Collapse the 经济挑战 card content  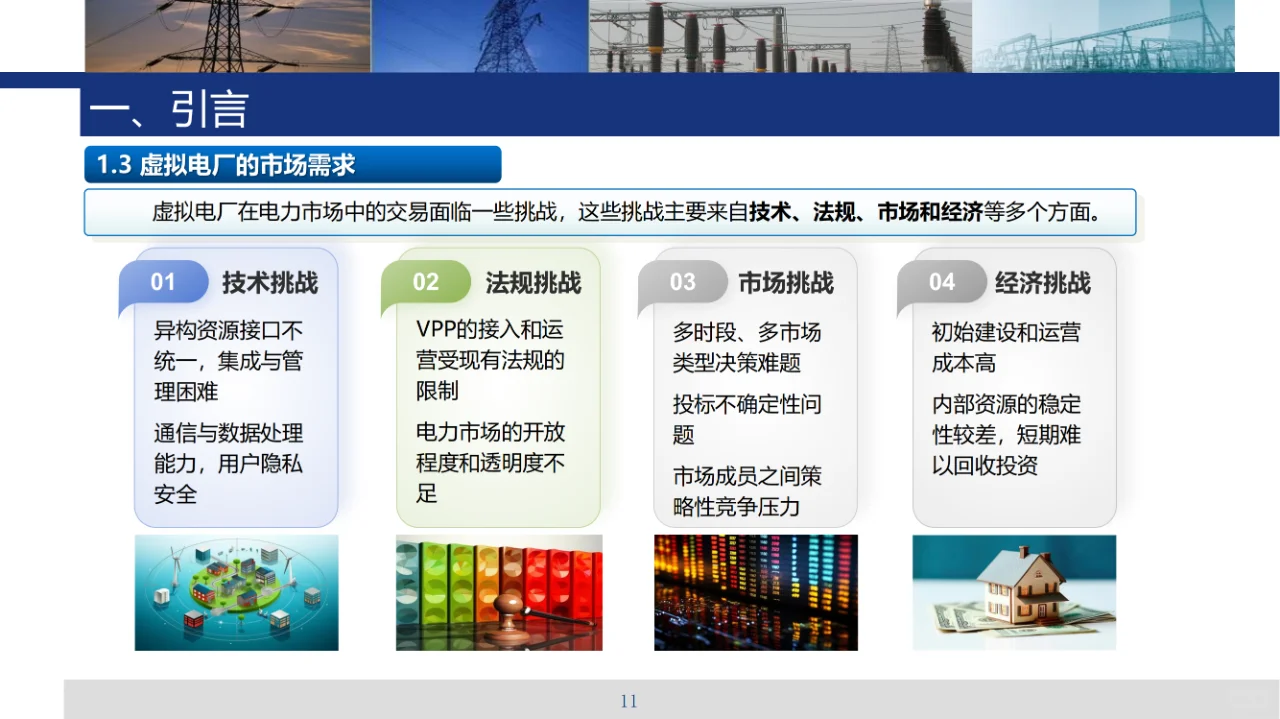pos(1013,400)
